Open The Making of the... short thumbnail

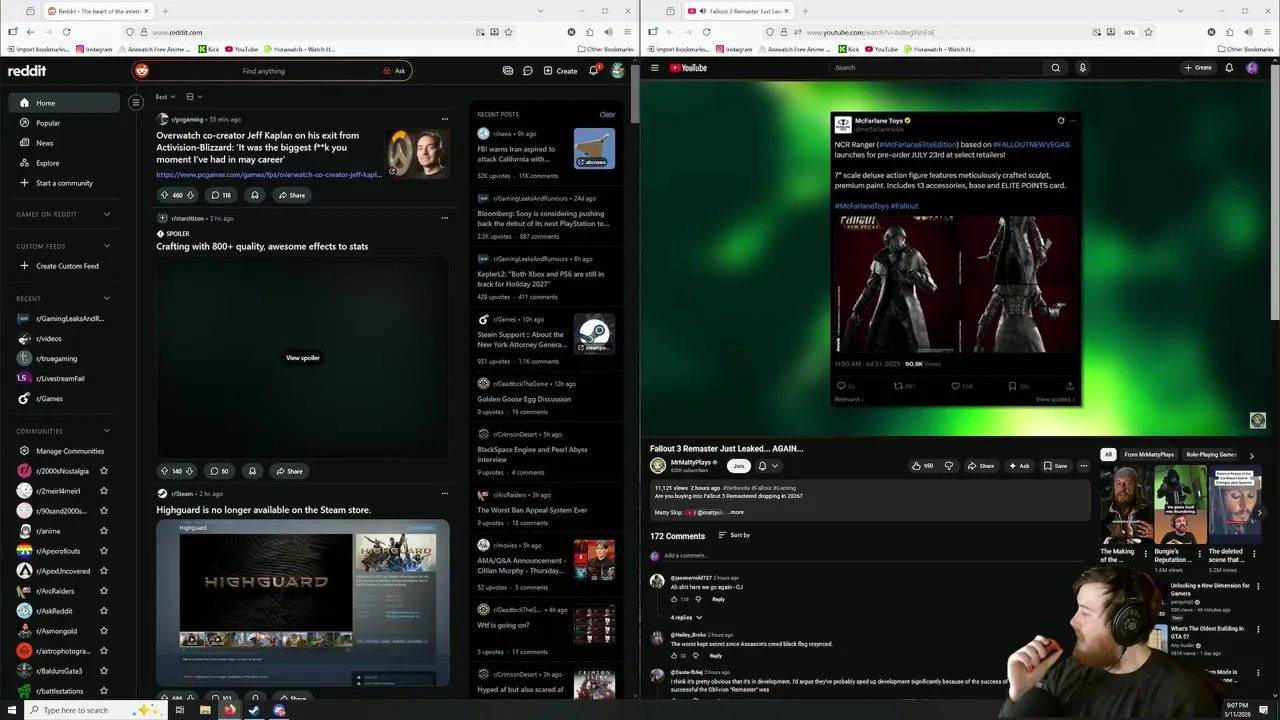pos(1125,503)
